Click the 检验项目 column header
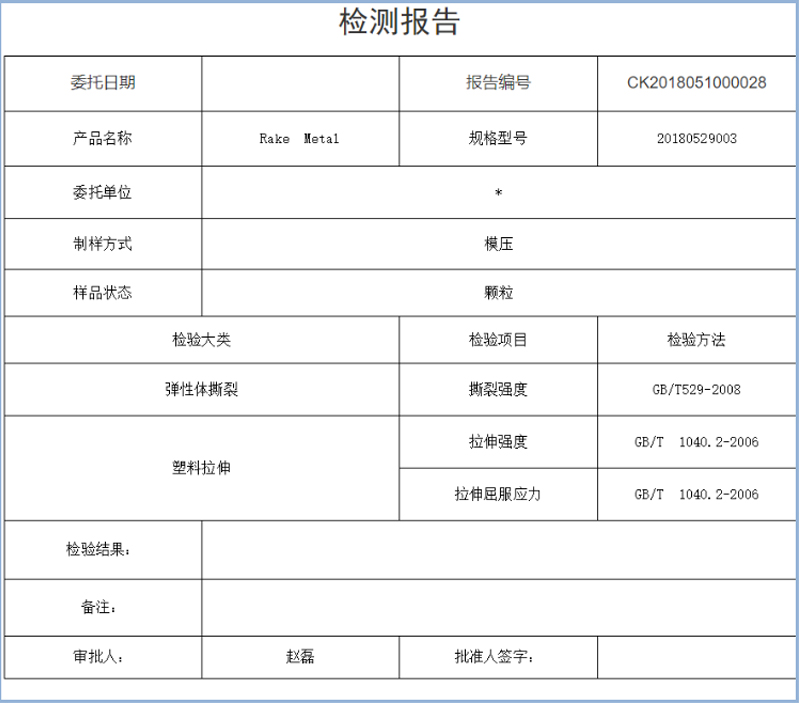Viewport: 800px width, 704px height. (498, 340)
